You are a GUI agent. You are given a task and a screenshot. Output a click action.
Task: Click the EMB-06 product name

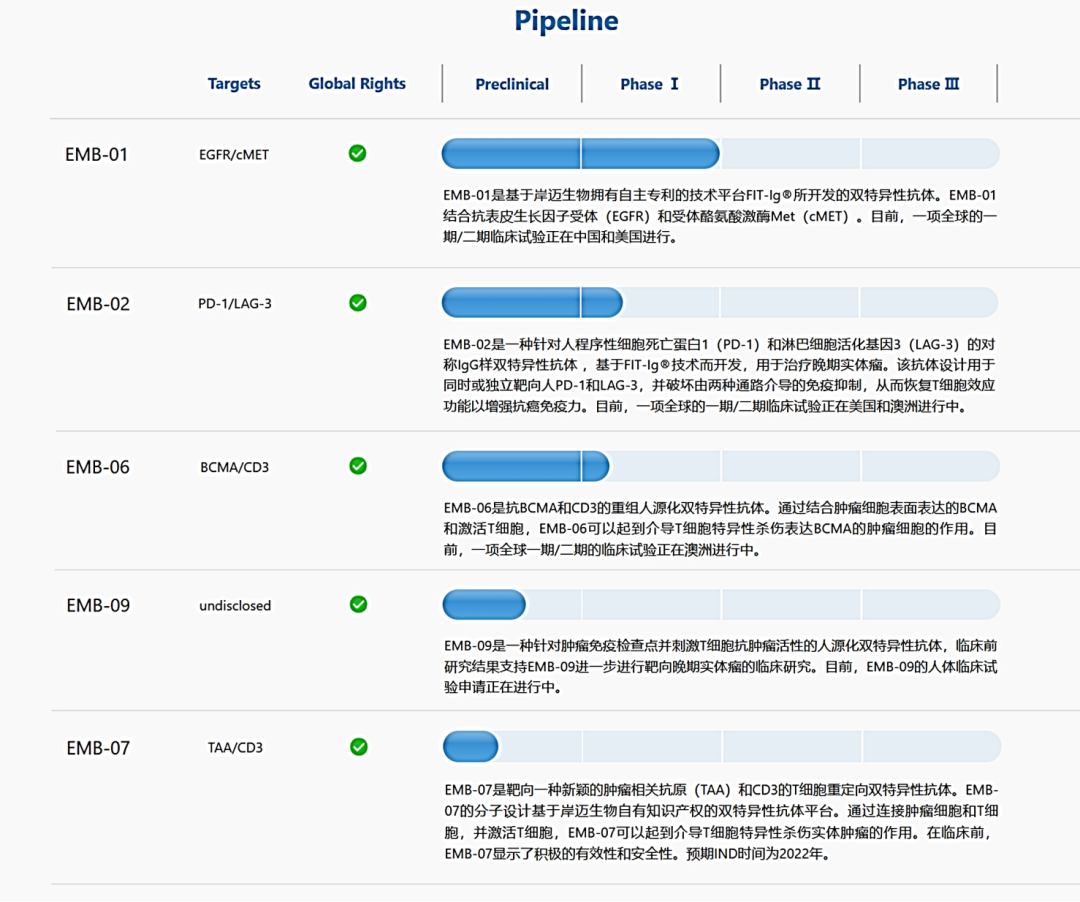pyautogui.click(x=98, y=467)
